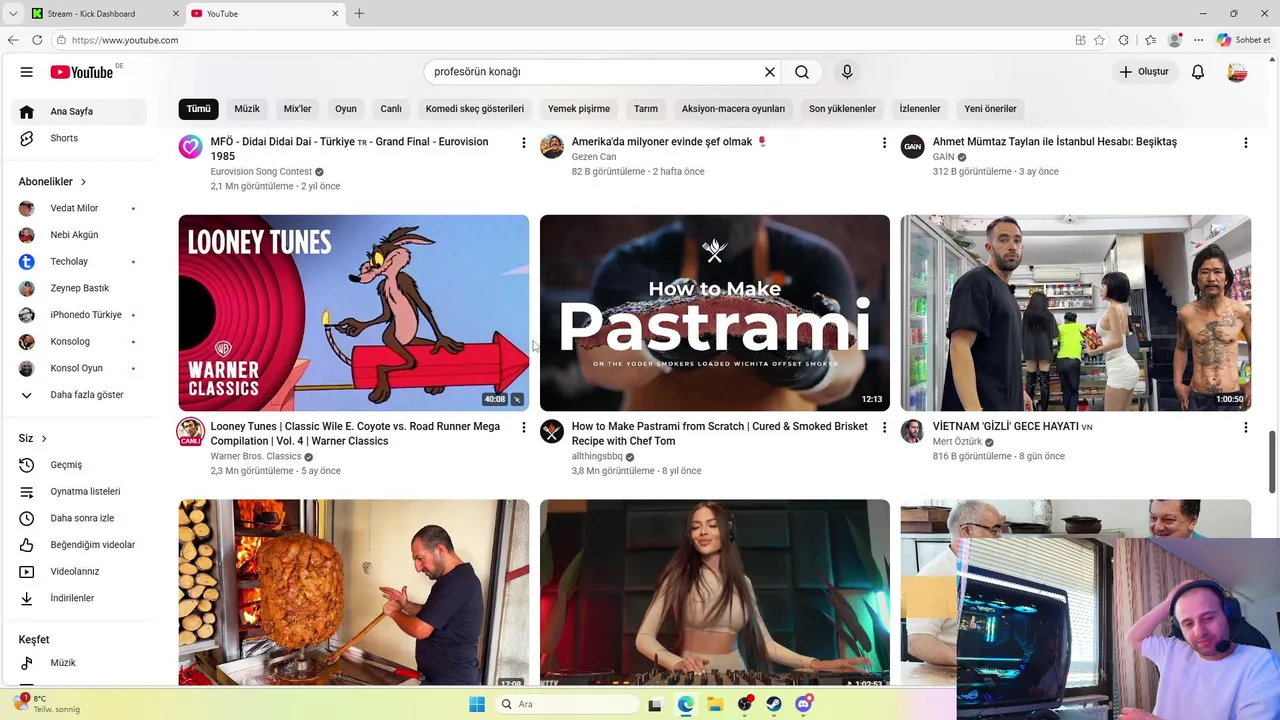Open Videolarınız in sidebar

(x=79, y=572)
